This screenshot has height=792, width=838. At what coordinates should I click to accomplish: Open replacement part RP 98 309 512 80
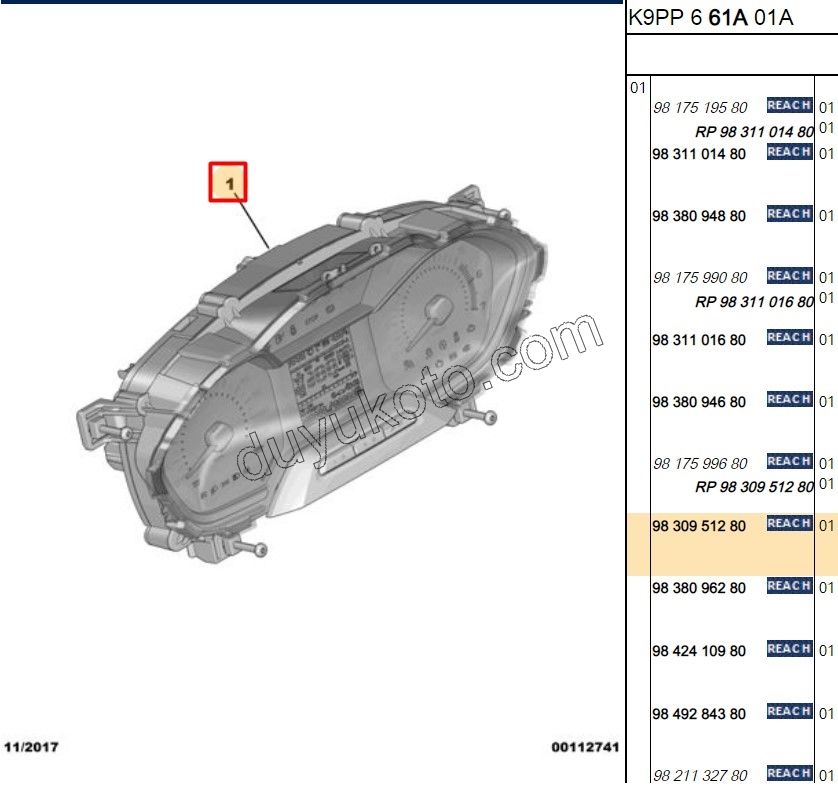tap(754, 487)
